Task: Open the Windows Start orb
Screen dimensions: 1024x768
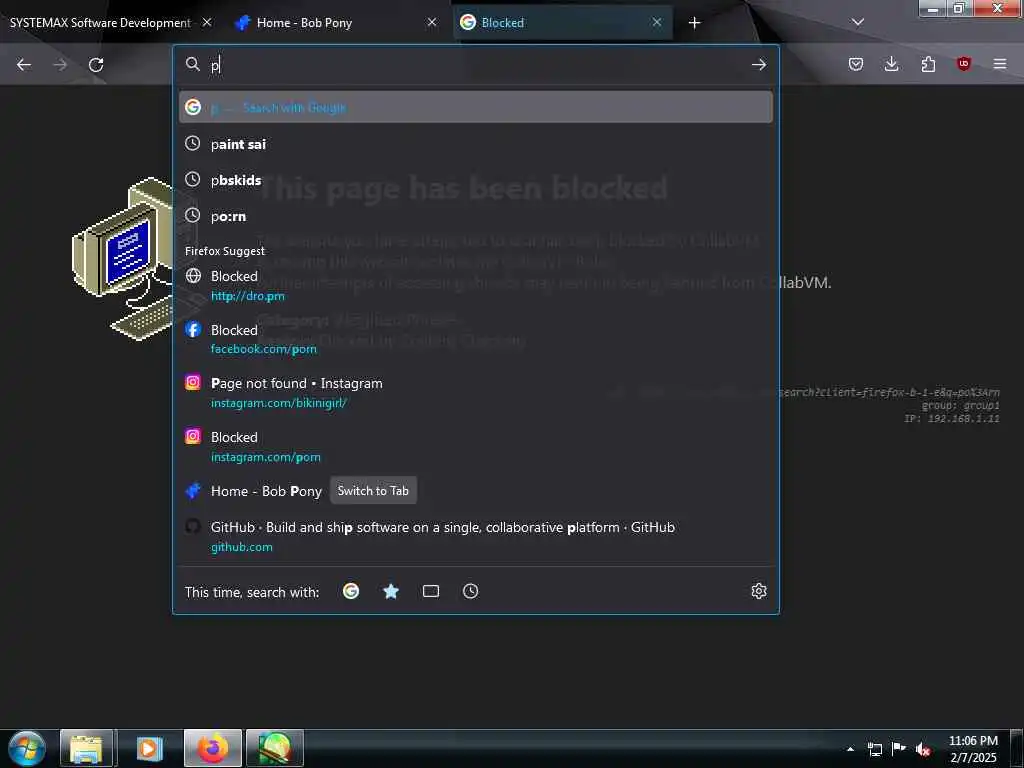Action: pos(27,748)
